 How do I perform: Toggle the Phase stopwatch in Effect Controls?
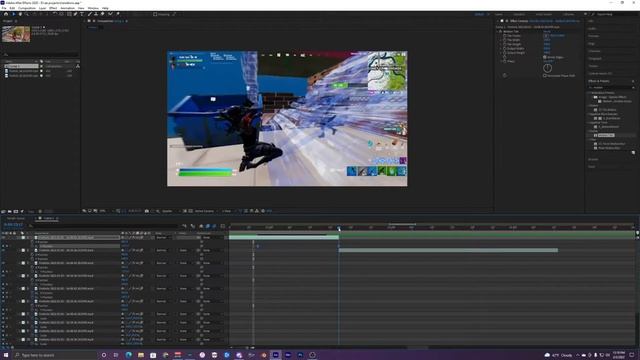[x=504, y=61]
